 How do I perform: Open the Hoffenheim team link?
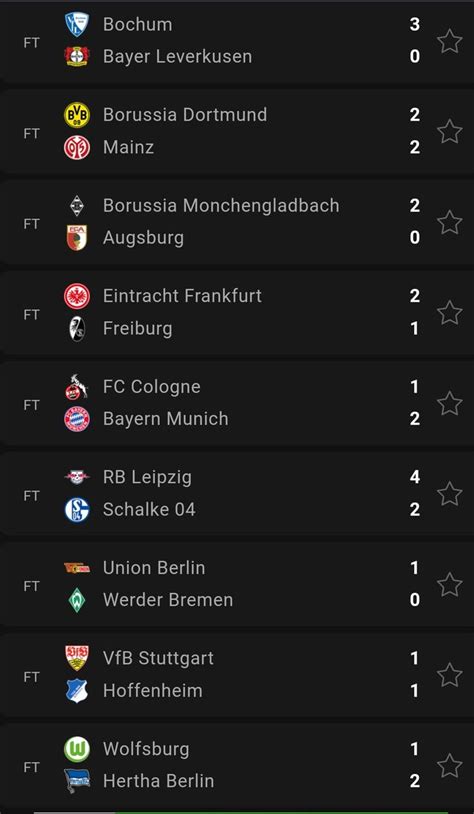[153, 690]
